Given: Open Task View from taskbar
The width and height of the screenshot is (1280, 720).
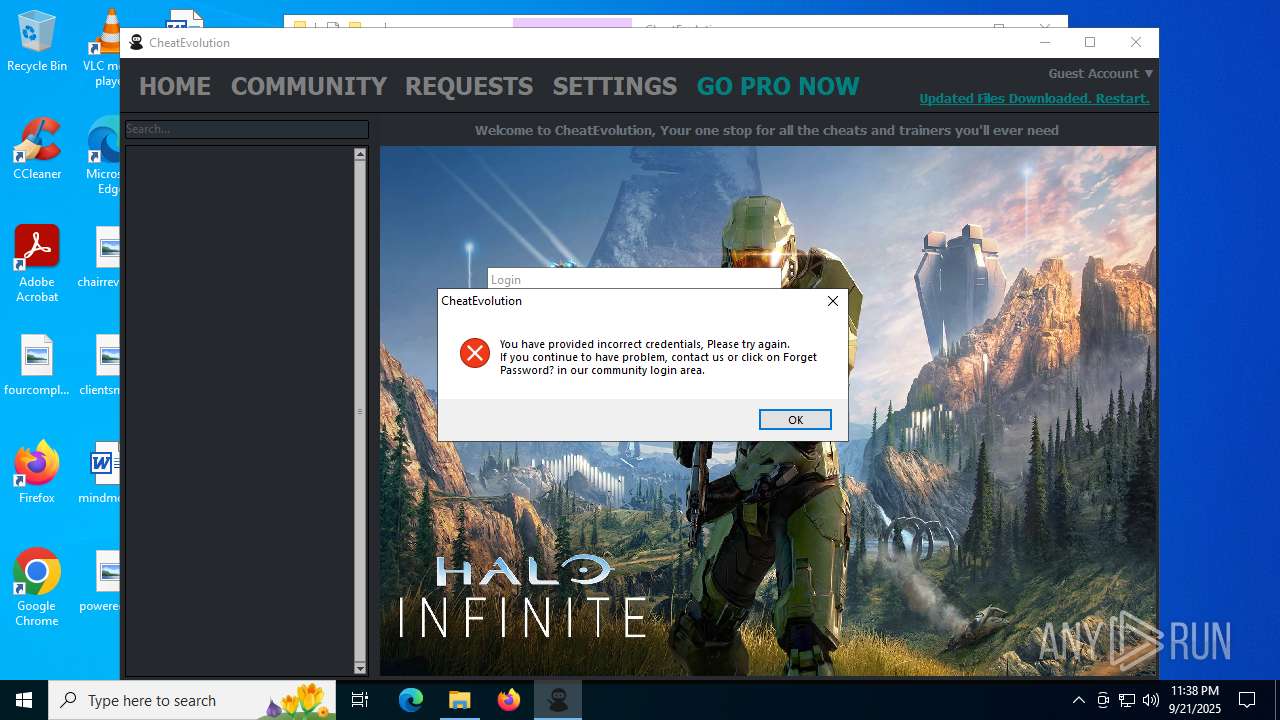Looking at the screenshot, I should [360, 700].
